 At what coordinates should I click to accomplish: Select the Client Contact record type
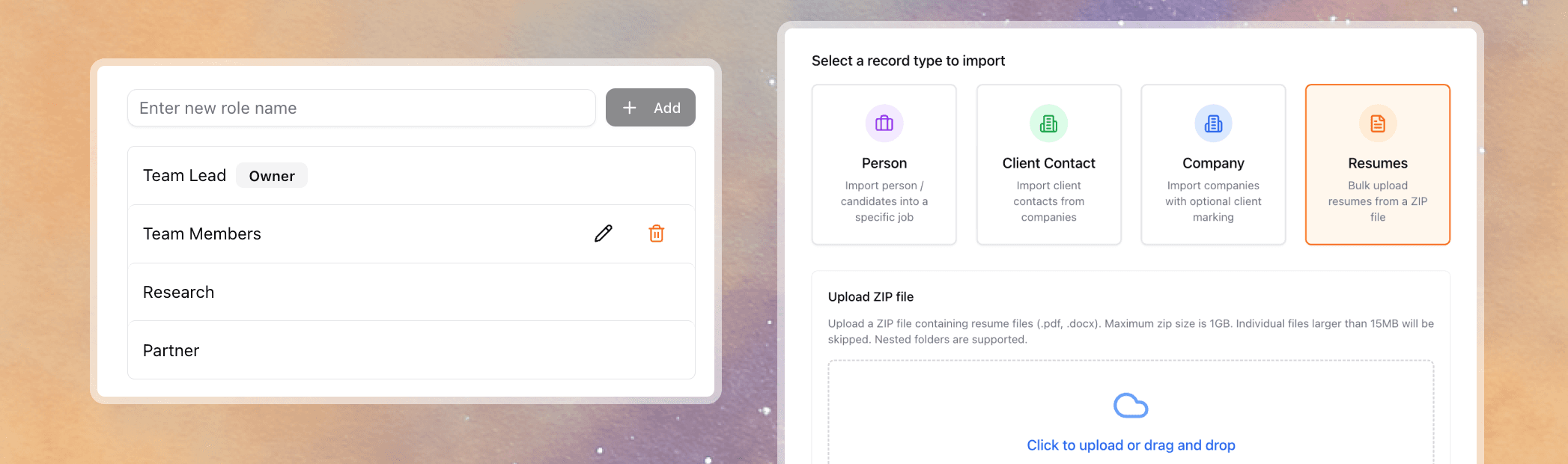pos(1048,165)
